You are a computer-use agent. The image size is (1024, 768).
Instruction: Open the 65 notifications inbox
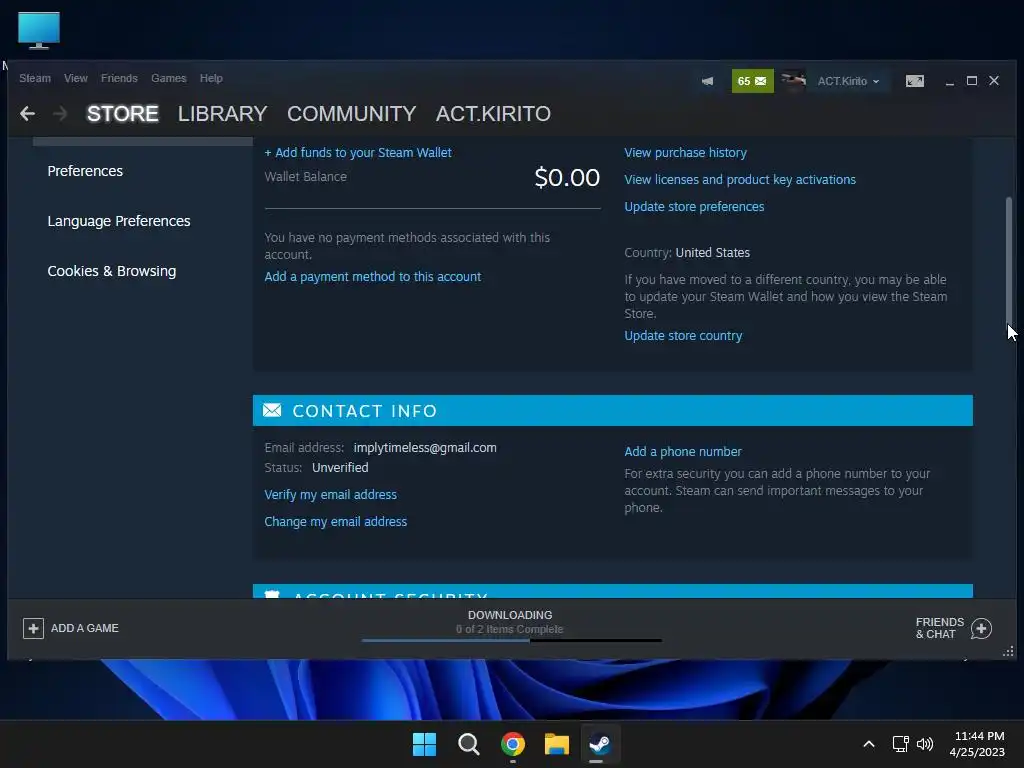point(752,81)
